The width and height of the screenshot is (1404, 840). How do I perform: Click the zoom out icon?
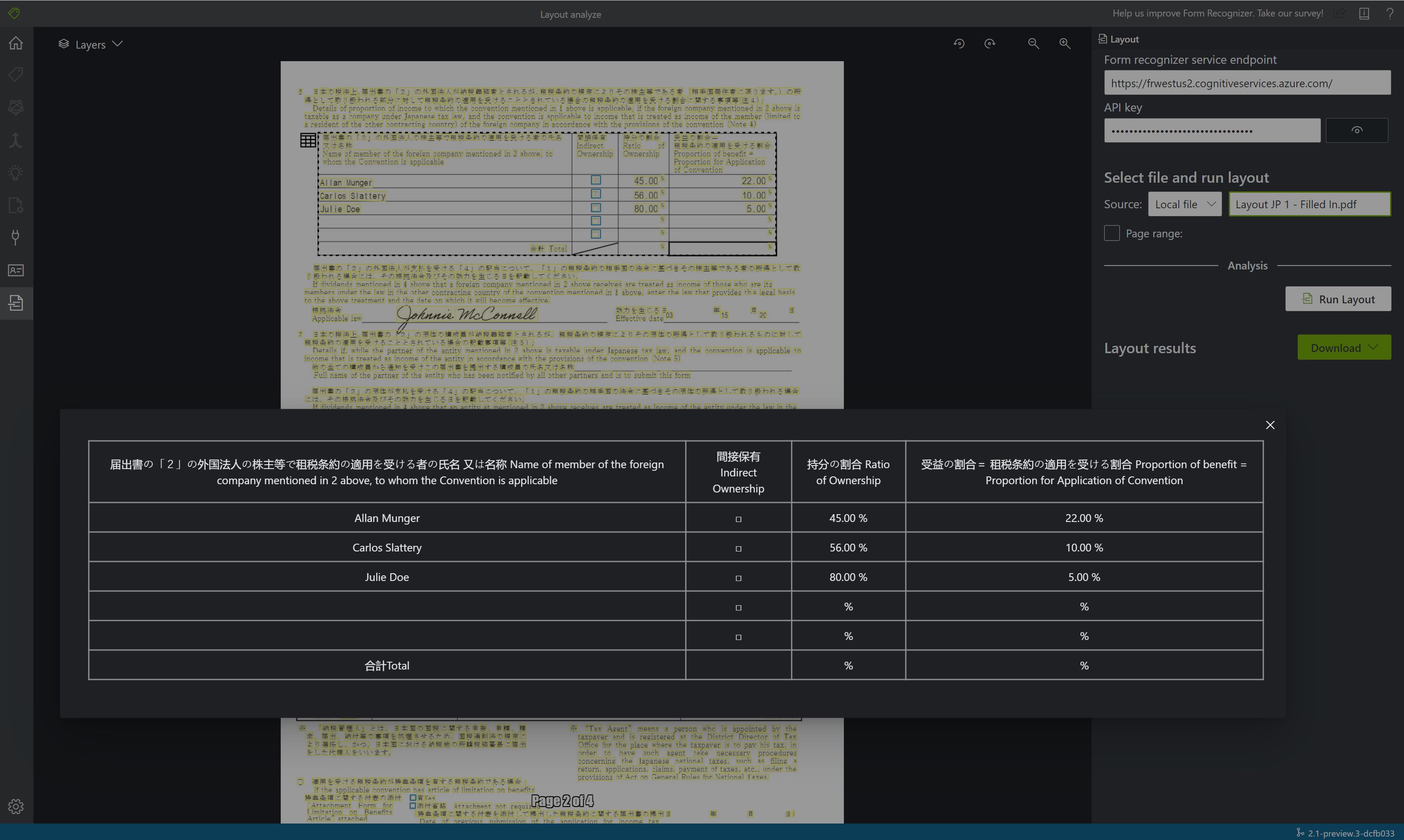click(x=1034, y=44)
